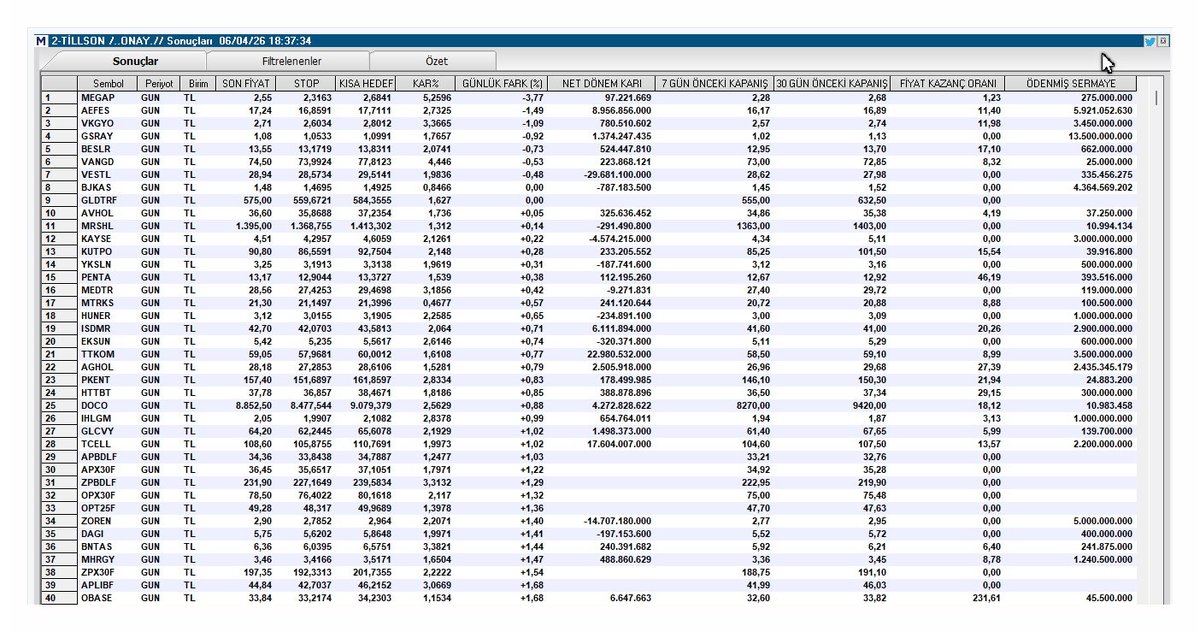Click the MHRGY symbol cell
The image size is (1200, 632).
tap(108, 559)
